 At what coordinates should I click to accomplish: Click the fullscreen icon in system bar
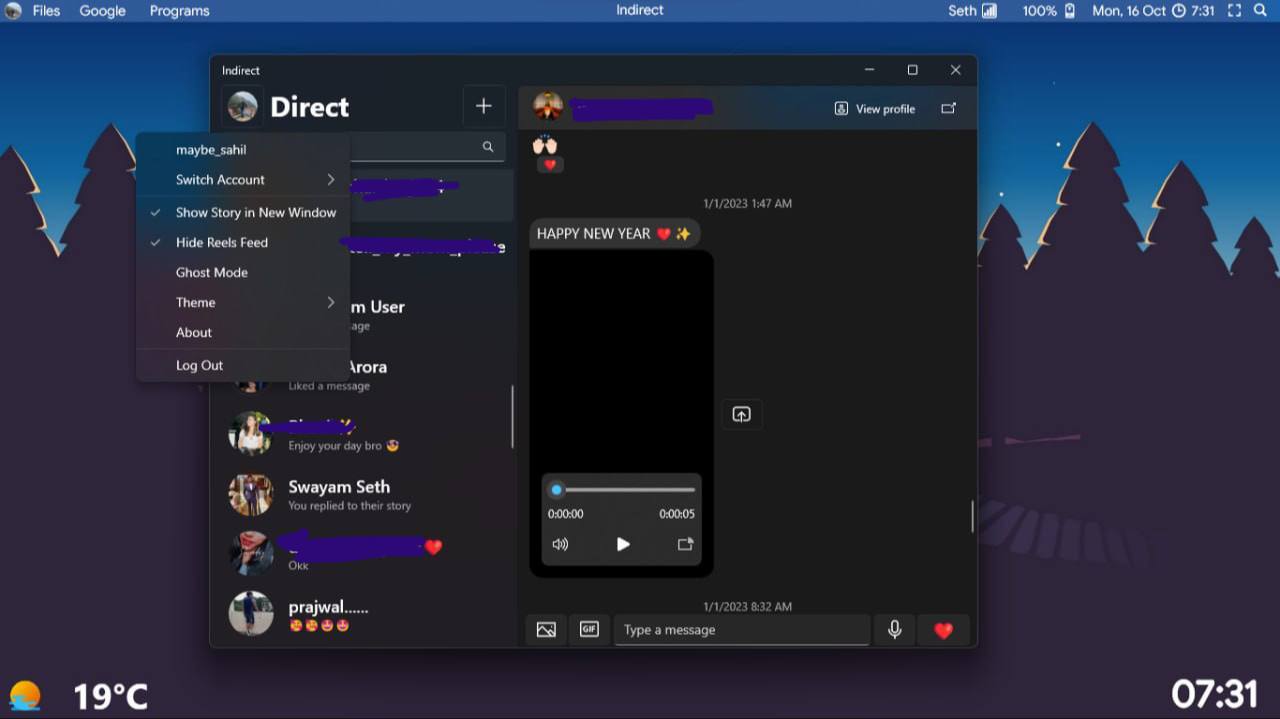coord(1234,11)
